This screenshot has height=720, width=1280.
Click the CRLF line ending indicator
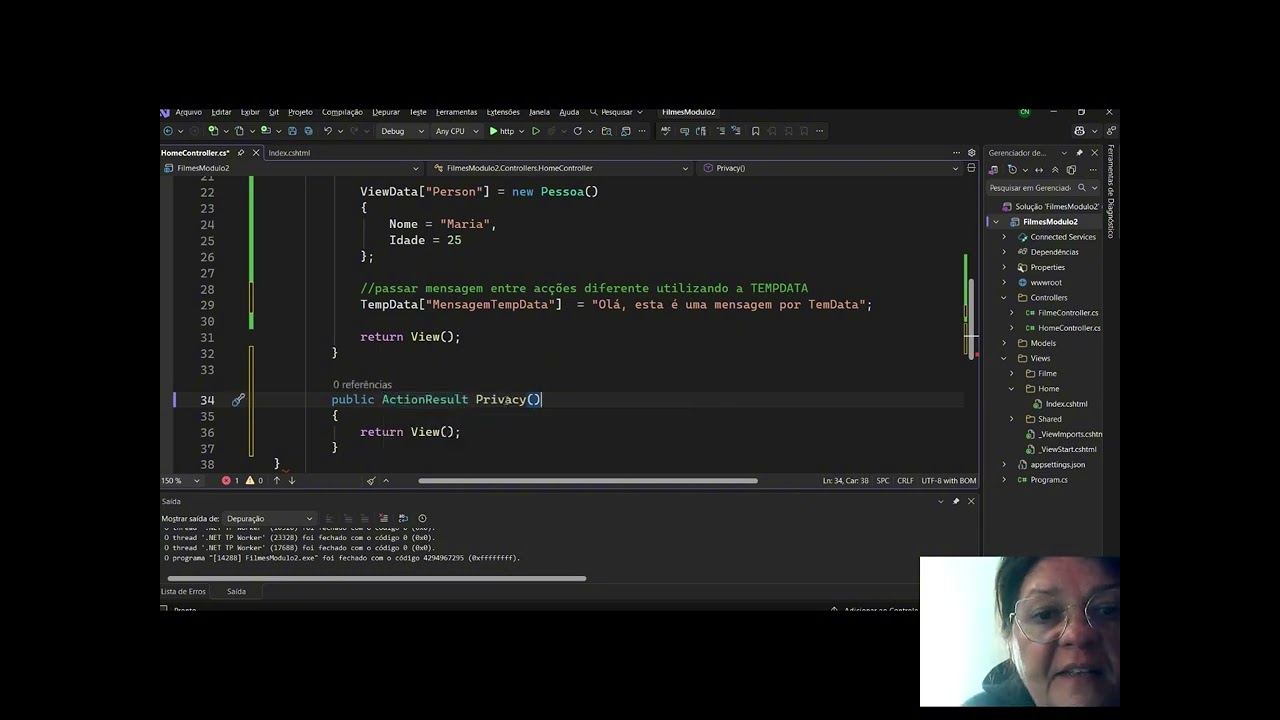coord(905,481)
